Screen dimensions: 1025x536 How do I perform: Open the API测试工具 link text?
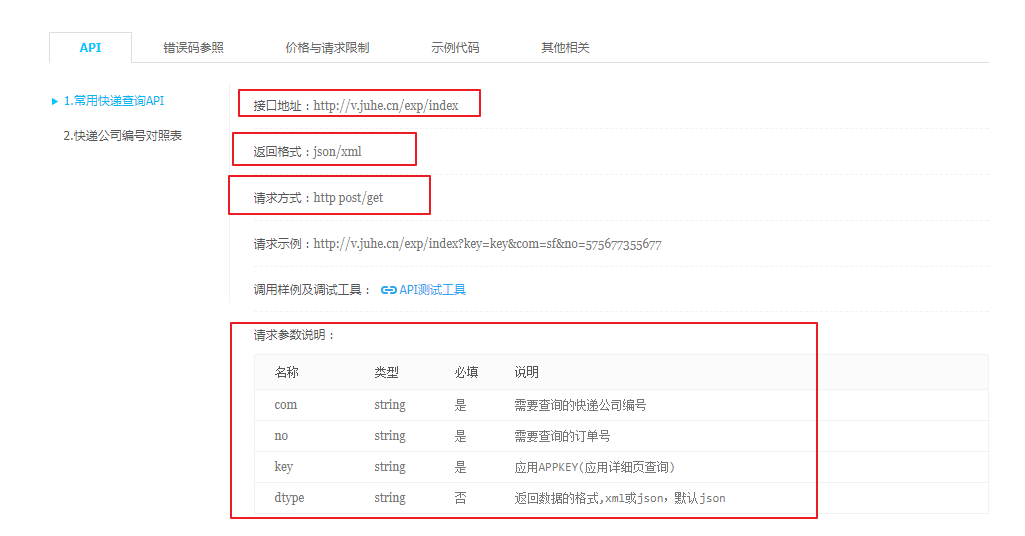(x=432, y=290)
